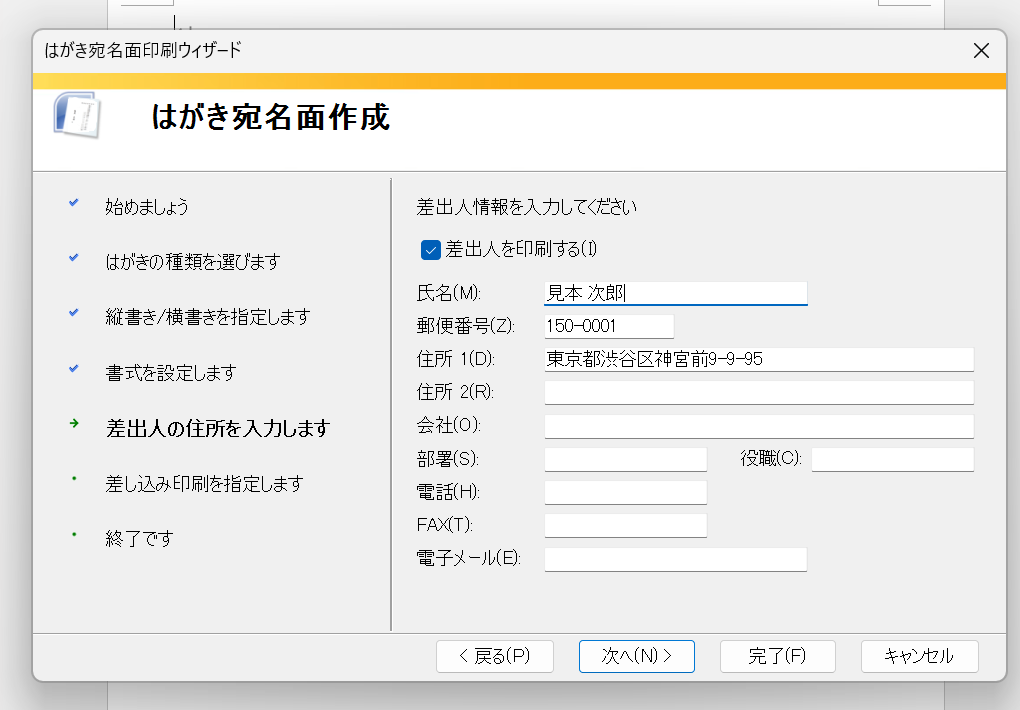1020x710 pixels.
Task: Go back with the 戻る(P) button
Action: click(x=494, y=656)
